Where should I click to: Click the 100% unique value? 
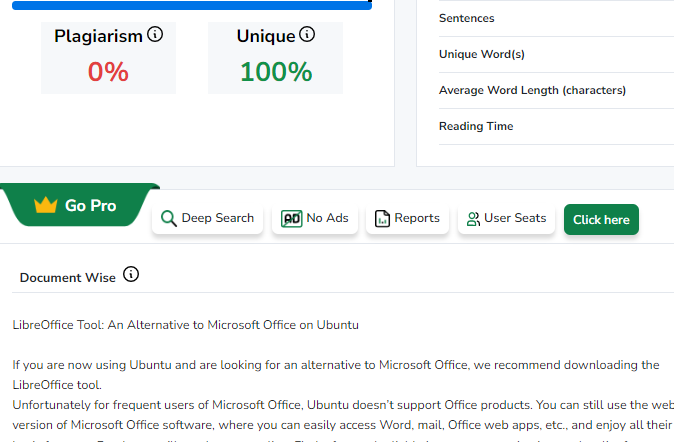click(276, 72)
